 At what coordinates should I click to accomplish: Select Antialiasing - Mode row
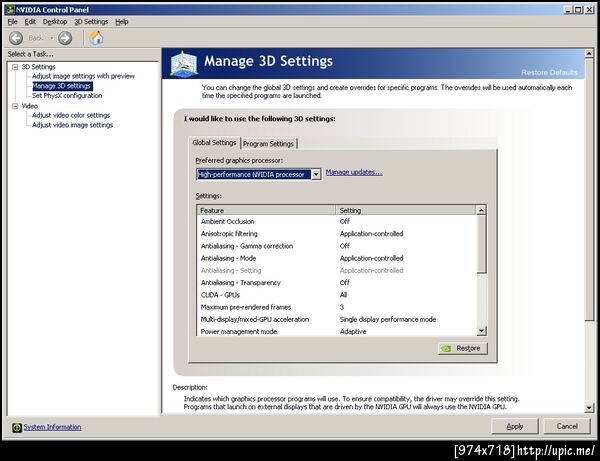coord(337,258)
